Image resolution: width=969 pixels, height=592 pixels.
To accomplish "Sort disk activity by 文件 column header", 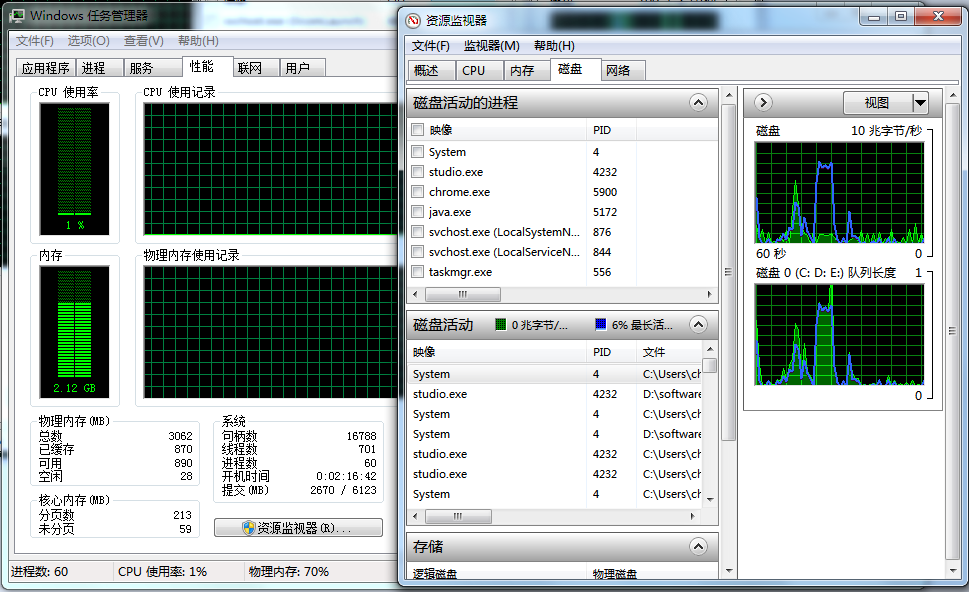I will coord(671,352).
